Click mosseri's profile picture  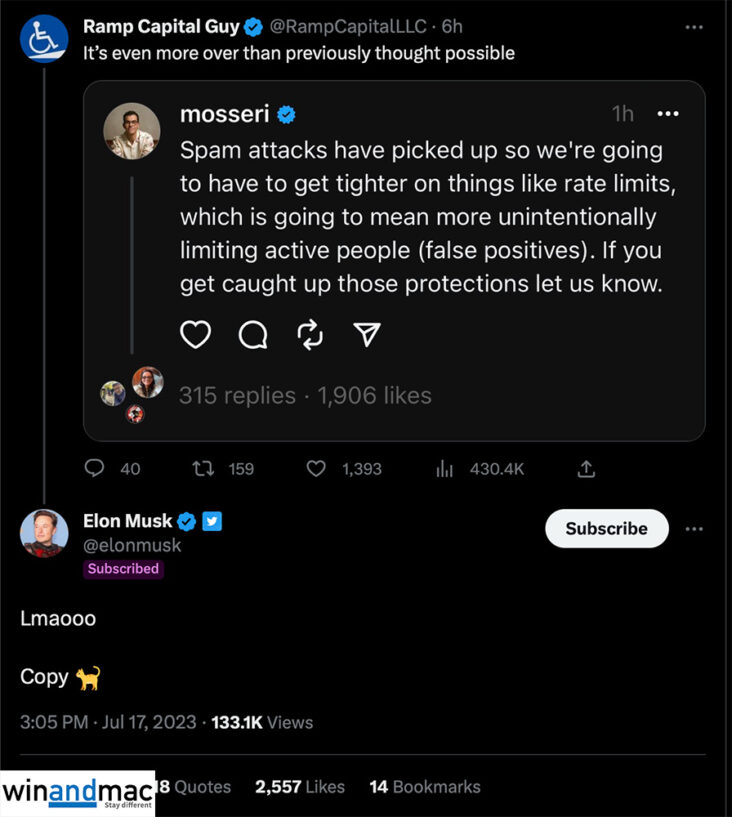(132, 131)
